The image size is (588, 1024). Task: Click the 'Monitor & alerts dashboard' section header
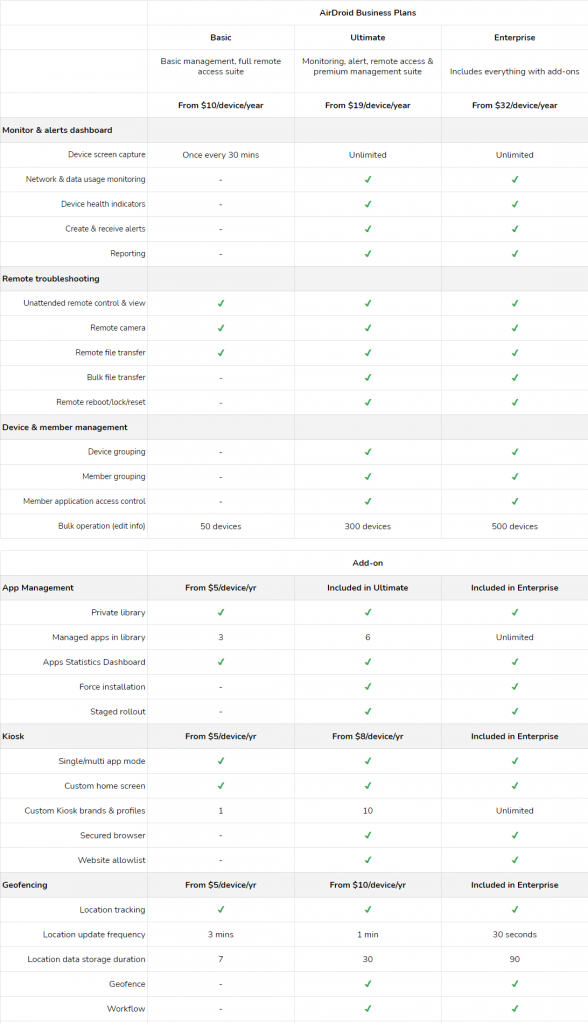[57, 130]
